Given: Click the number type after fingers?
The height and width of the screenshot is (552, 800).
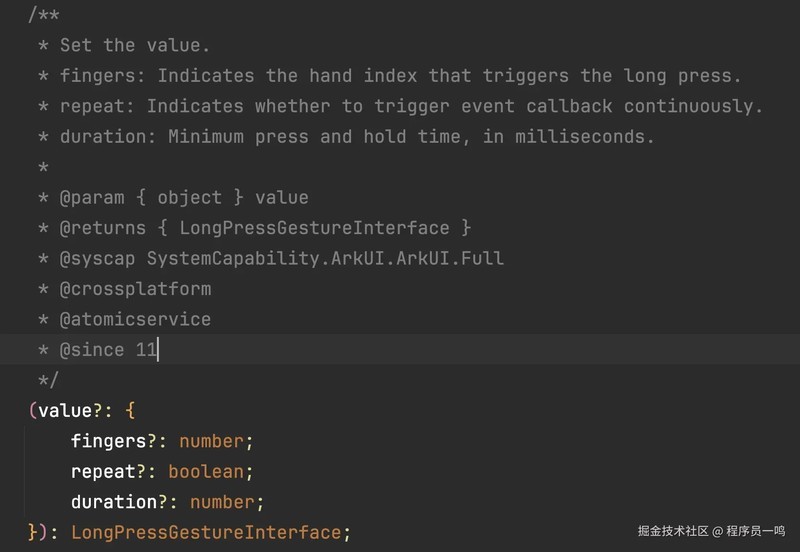Looking at the screenshot, I should coord(211,441).
